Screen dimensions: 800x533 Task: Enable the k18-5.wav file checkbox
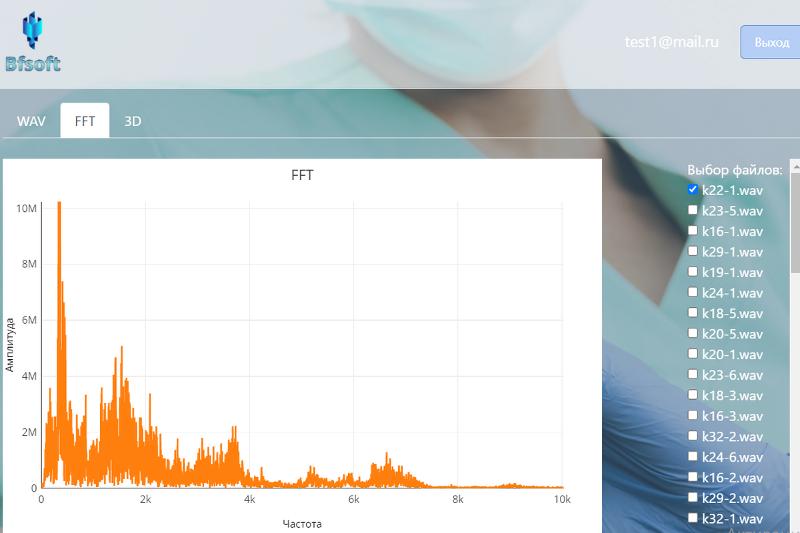pyautogui.click(x=693, y=313)
